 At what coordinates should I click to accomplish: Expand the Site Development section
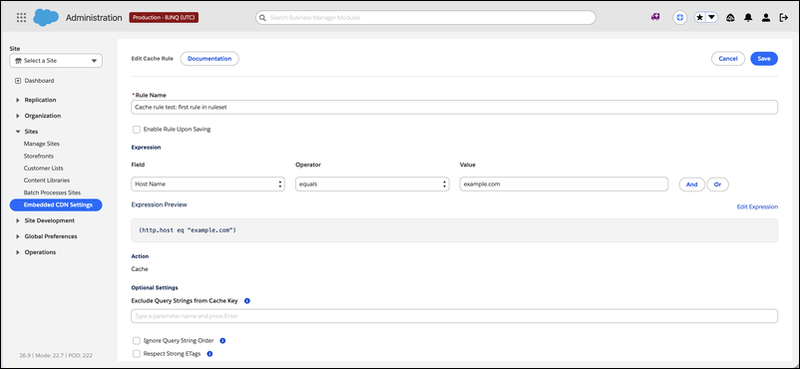[18, 221]
